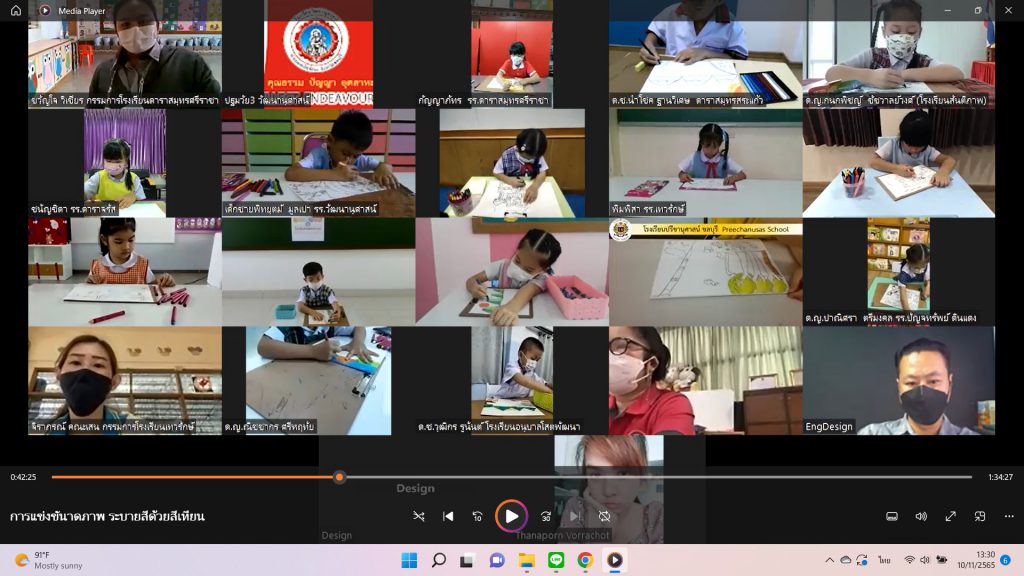Open the Windows Start menu
This screenshot has width=1024, height=576.
(x=410, y=560)
